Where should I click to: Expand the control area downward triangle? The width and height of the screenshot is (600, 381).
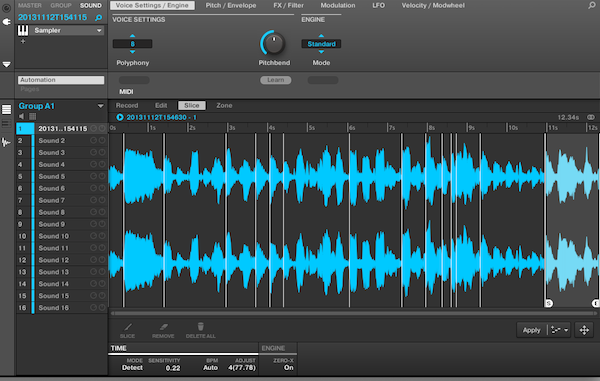pos(7,64)
